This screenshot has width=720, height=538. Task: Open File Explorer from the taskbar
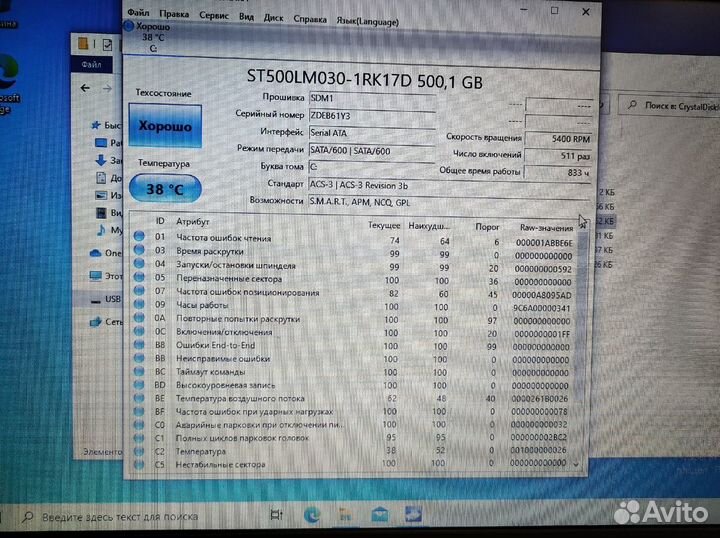coord(345,515)
